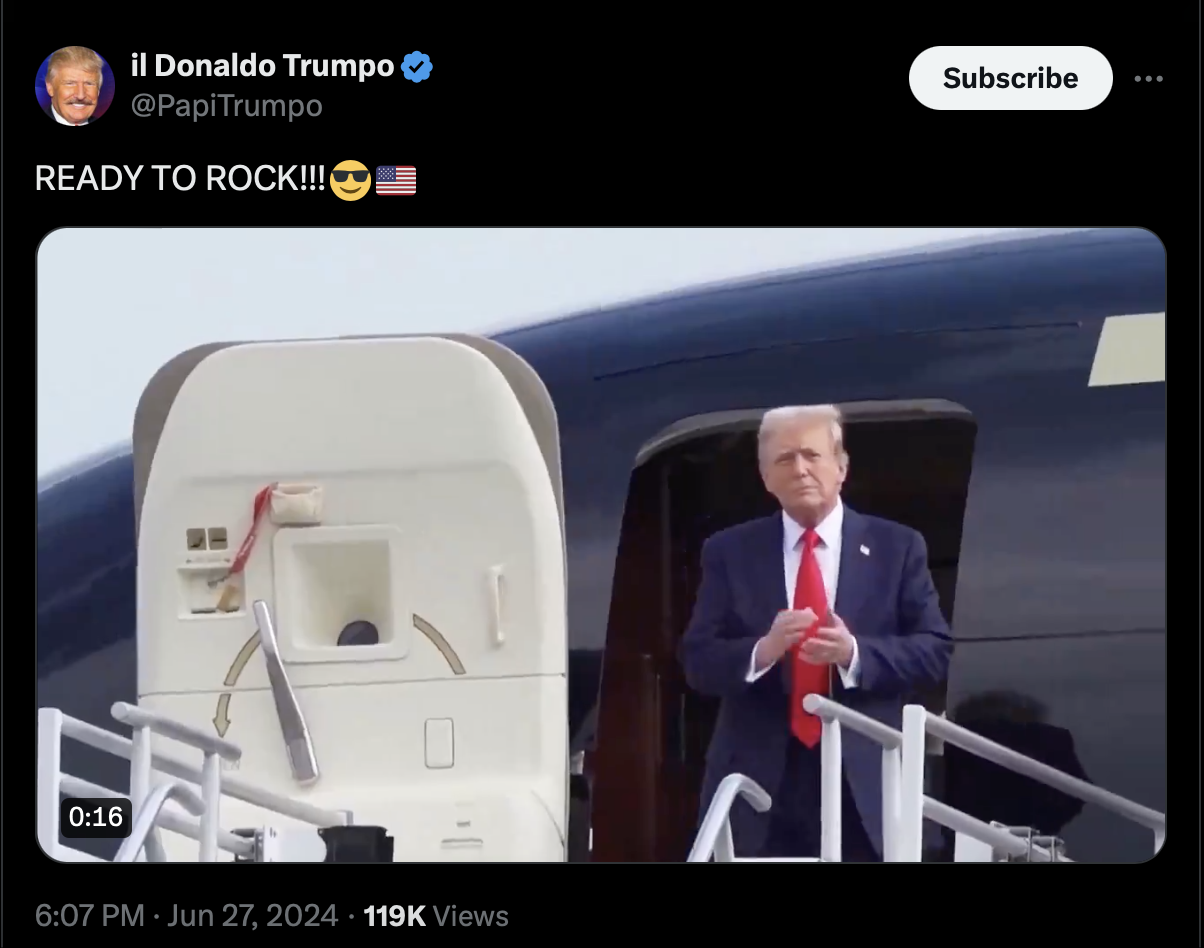Click the 0:16 video duration badge
1204x948 pixels.
point(96,817)
